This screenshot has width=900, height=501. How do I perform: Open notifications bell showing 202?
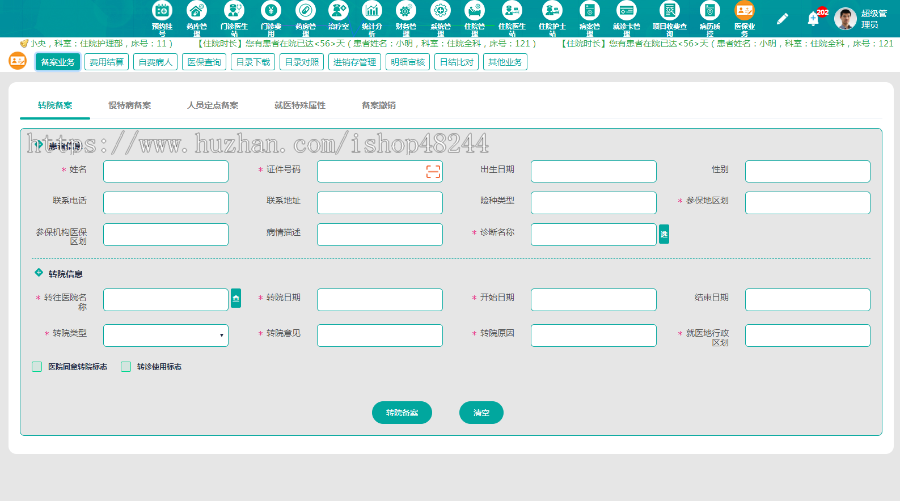(x=813, y=19)
